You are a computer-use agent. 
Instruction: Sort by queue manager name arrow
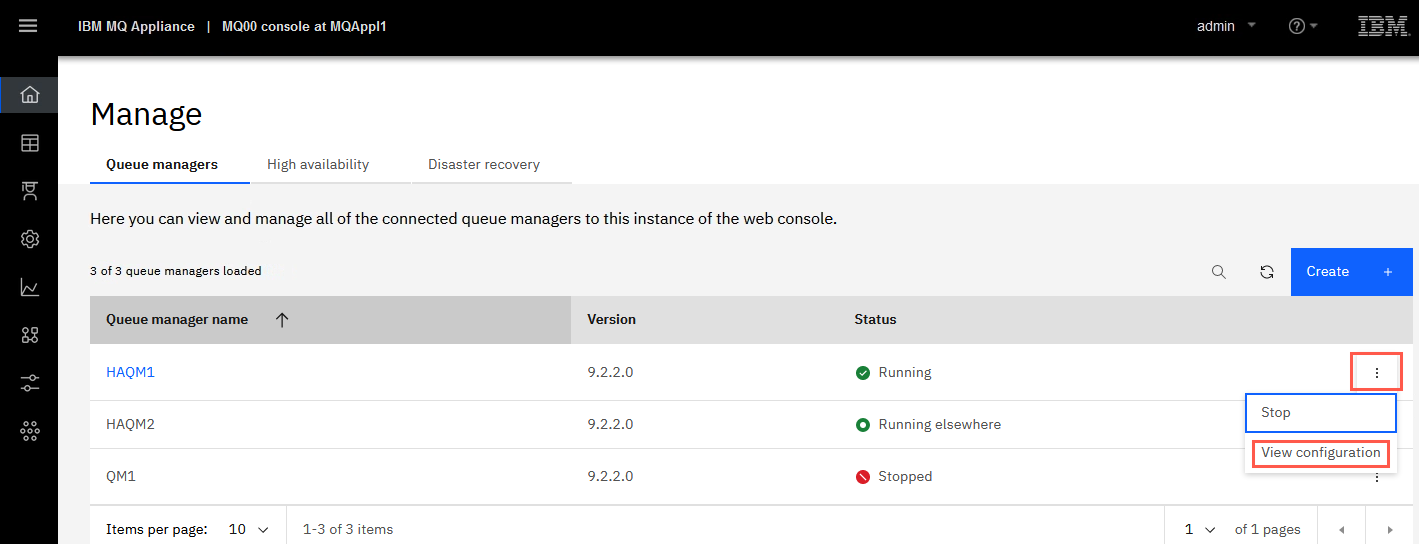(282, 320)
